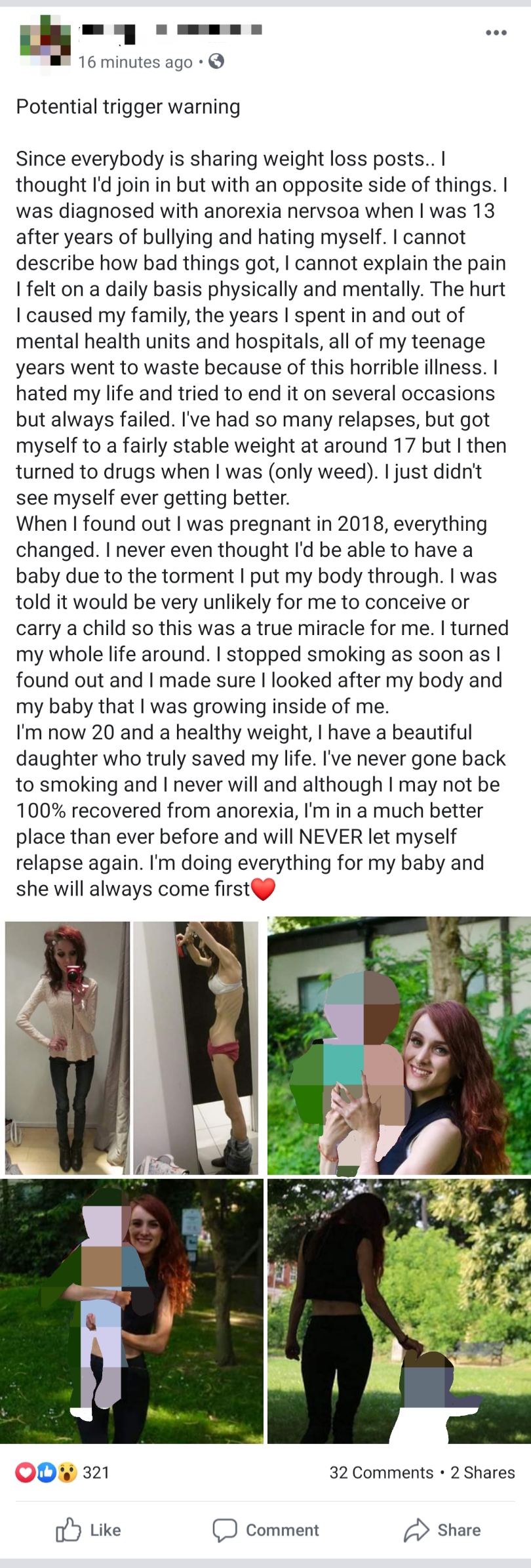Open the 32 Comments link
Image resolution: width=531 pixels, height=1568 pixels.
(382, 1473)
